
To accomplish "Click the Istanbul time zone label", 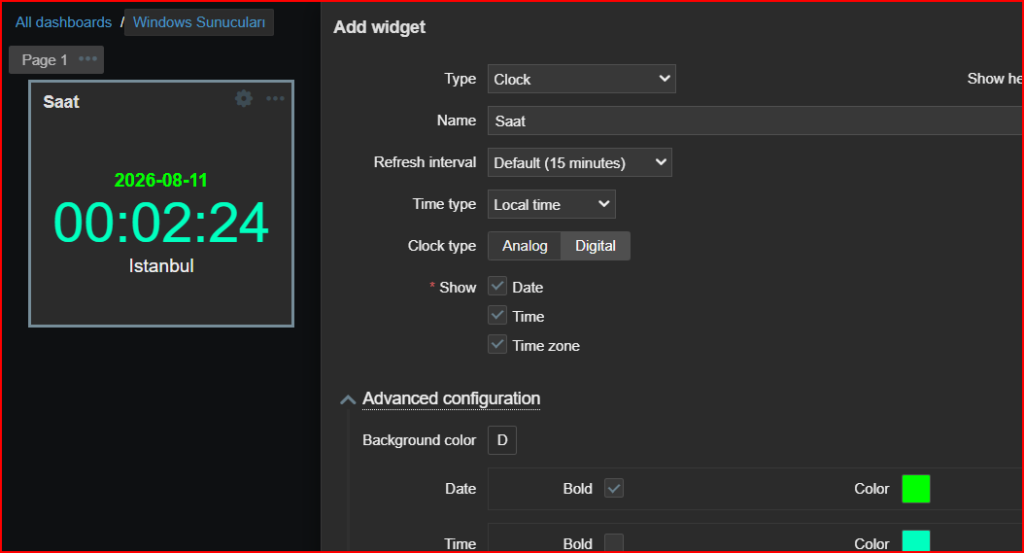I will 161,266.
